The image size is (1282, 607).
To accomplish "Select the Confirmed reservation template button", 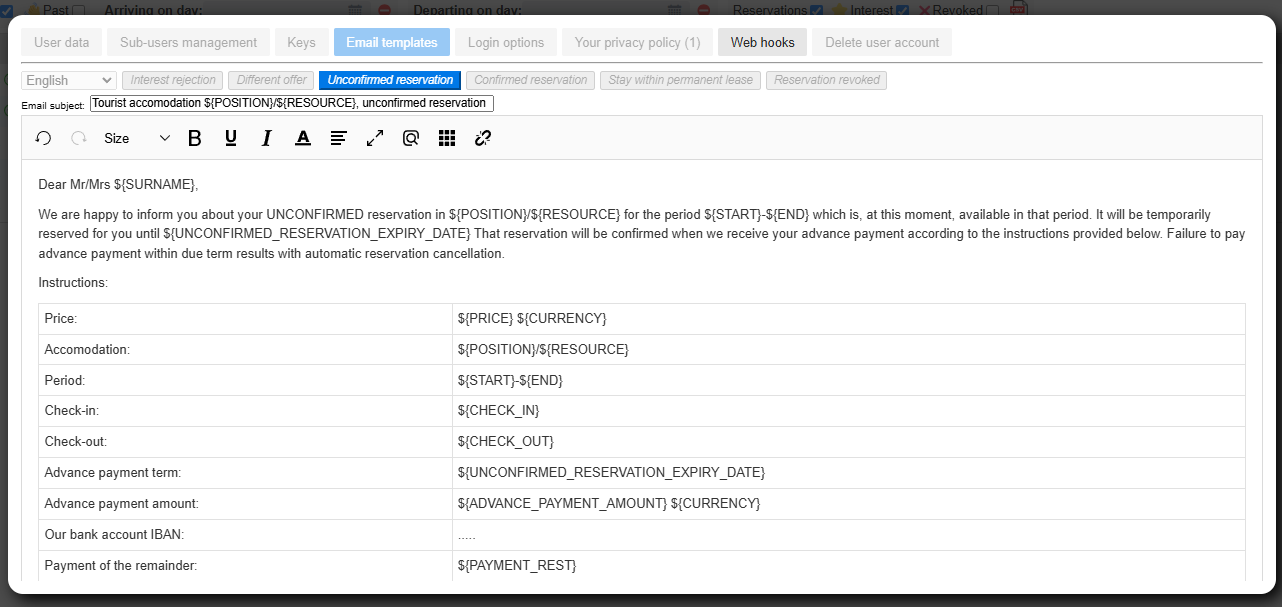I will (530, 80).
